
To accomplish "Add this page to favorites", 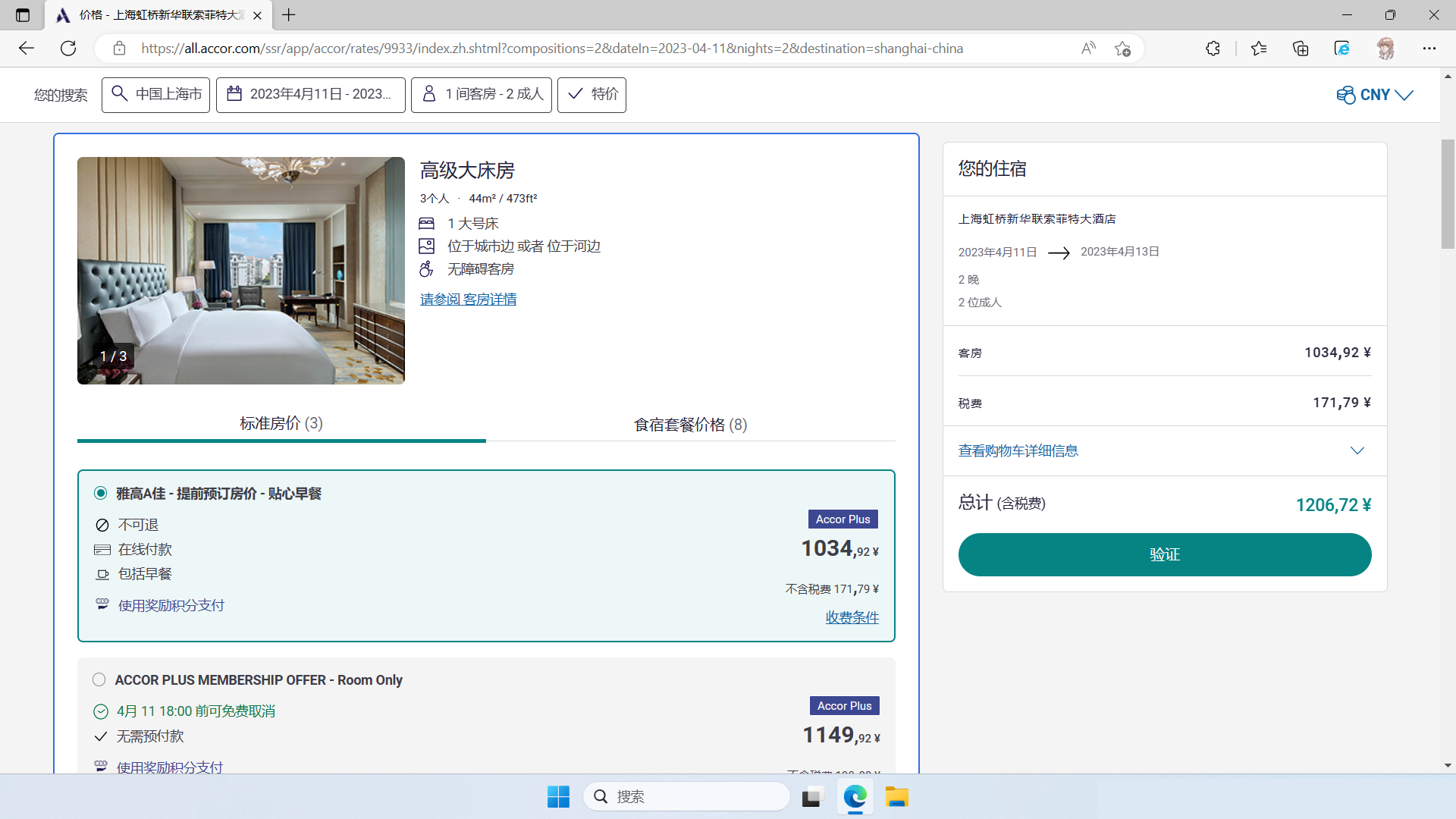I will 1123,49.
